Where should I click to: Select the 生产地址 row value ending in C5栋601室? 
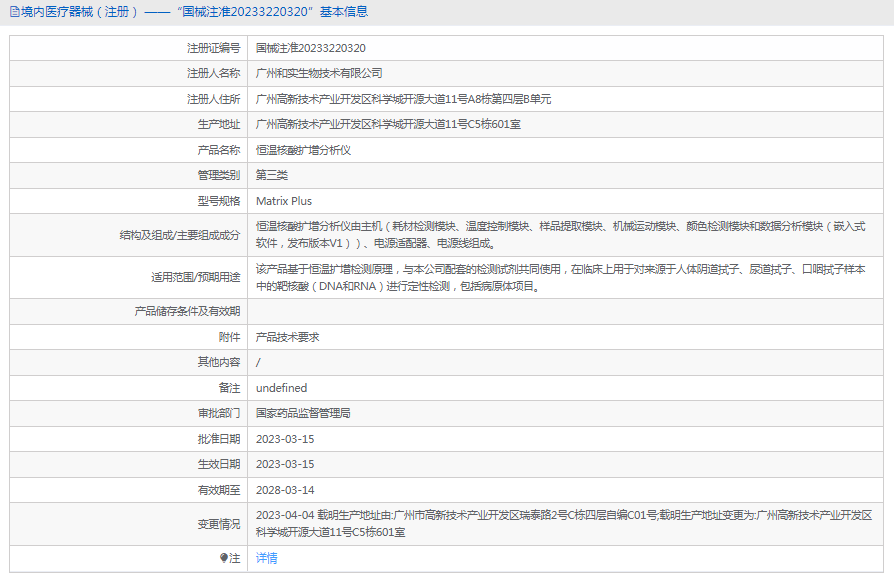click(388, 124)
